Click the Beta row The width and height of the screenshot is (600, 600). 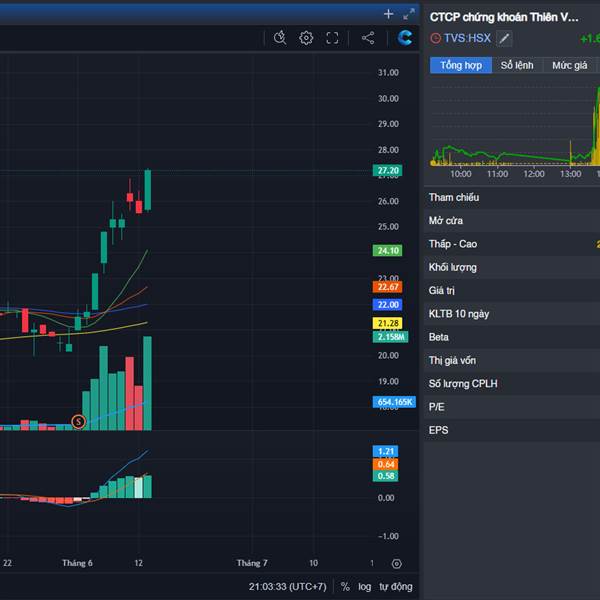[512, 337]
